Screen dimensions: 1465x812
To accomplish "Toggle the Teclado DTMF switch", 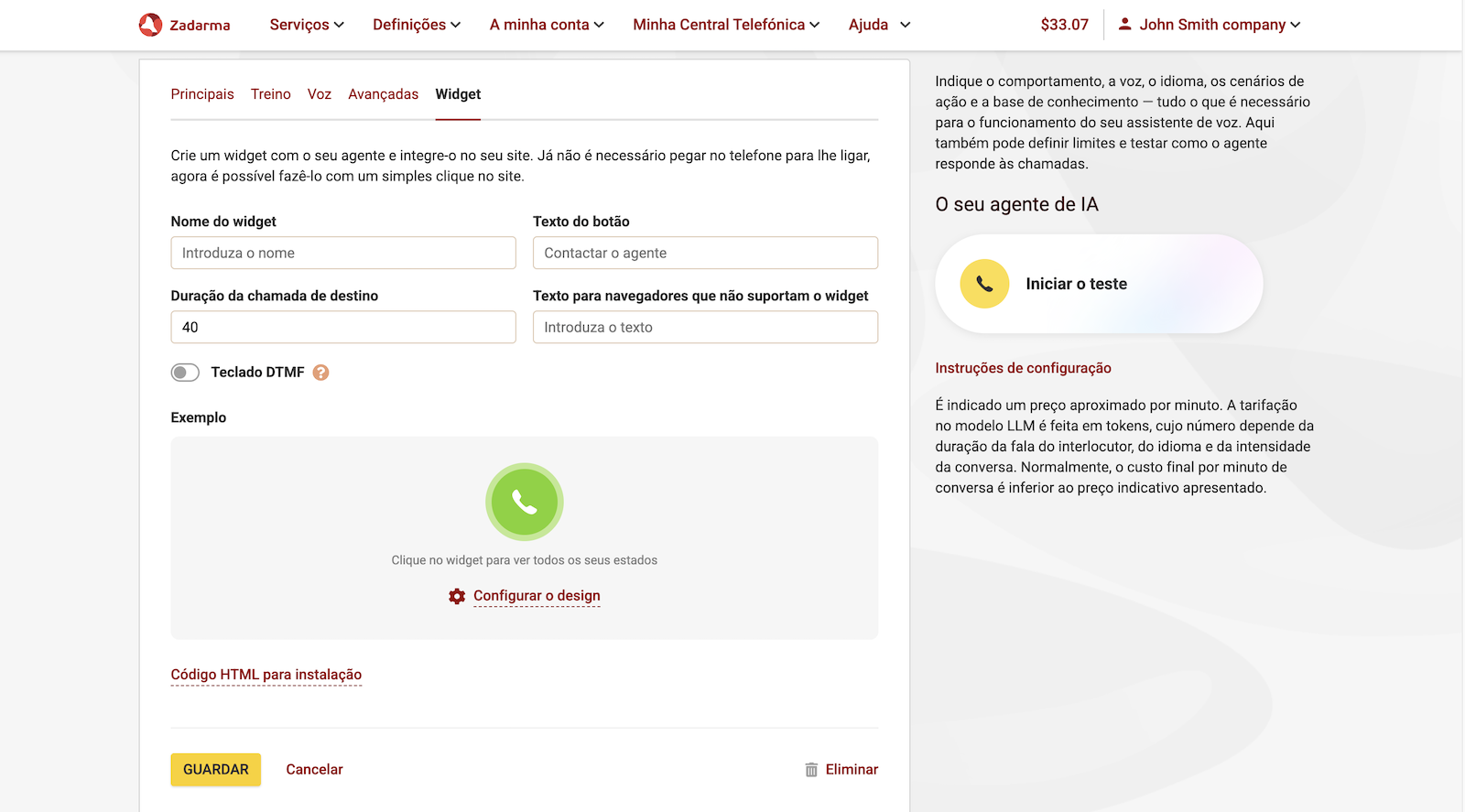I will coord(185,373).
